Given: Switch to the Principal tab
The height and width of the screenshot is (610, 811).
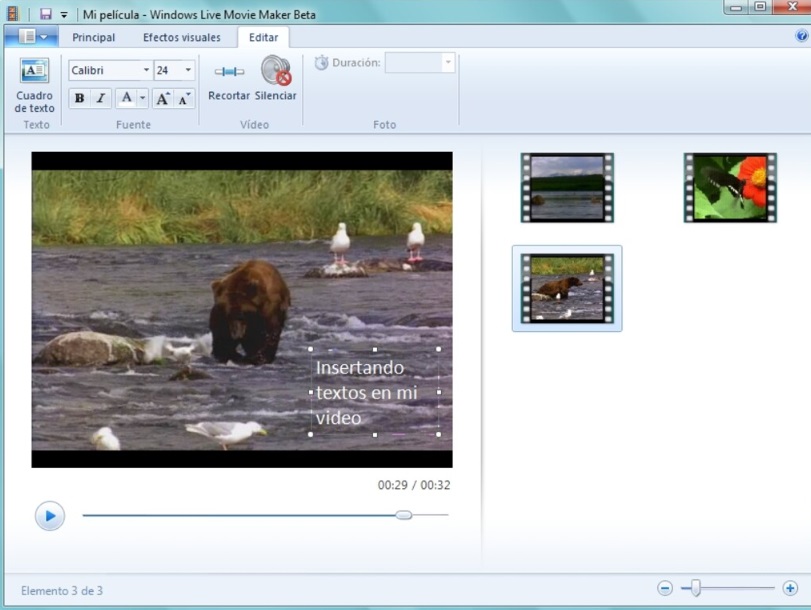Looking at the screenshot, I should (93, 37).
